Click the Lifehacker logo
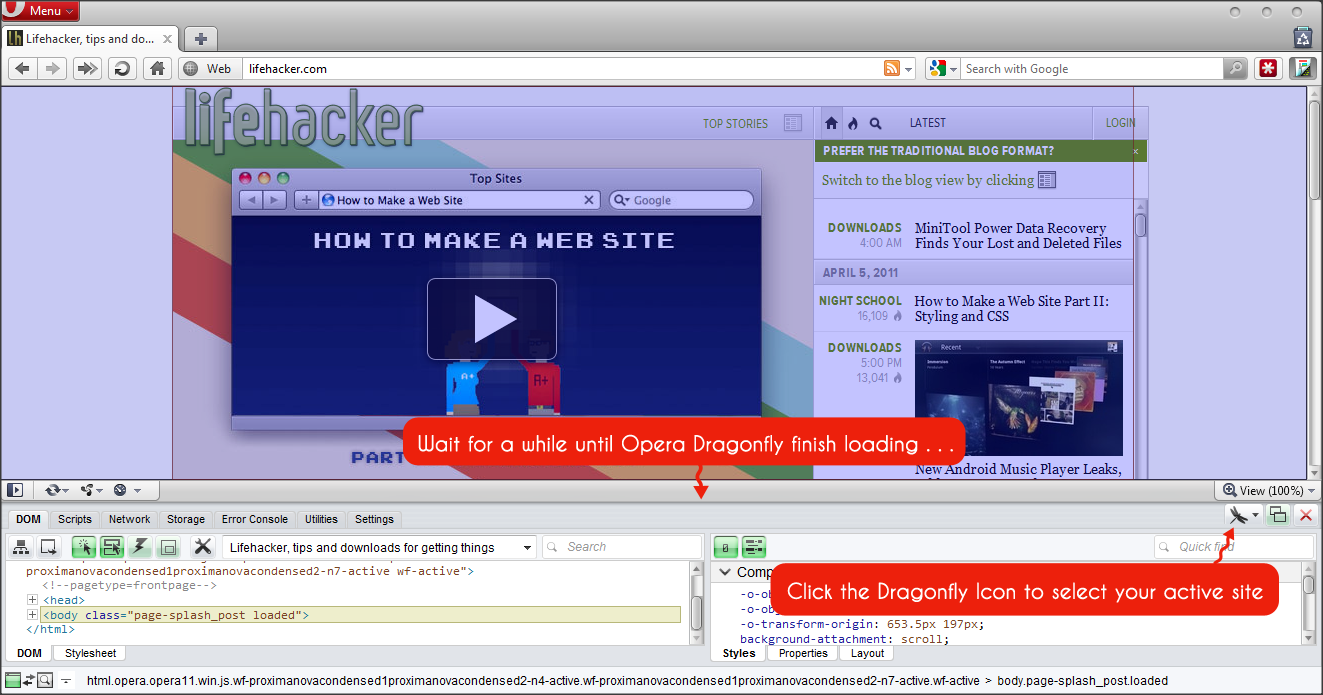Screen dimensions: 1323x695 coord(304,122)
